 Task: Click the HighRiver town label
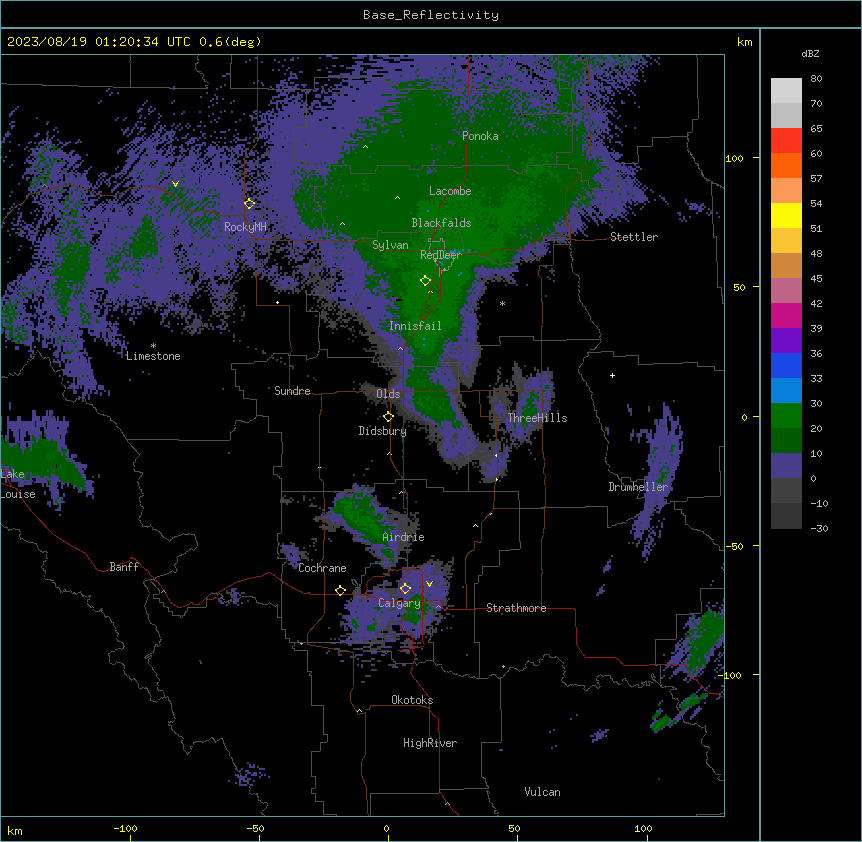pos(430,743)
